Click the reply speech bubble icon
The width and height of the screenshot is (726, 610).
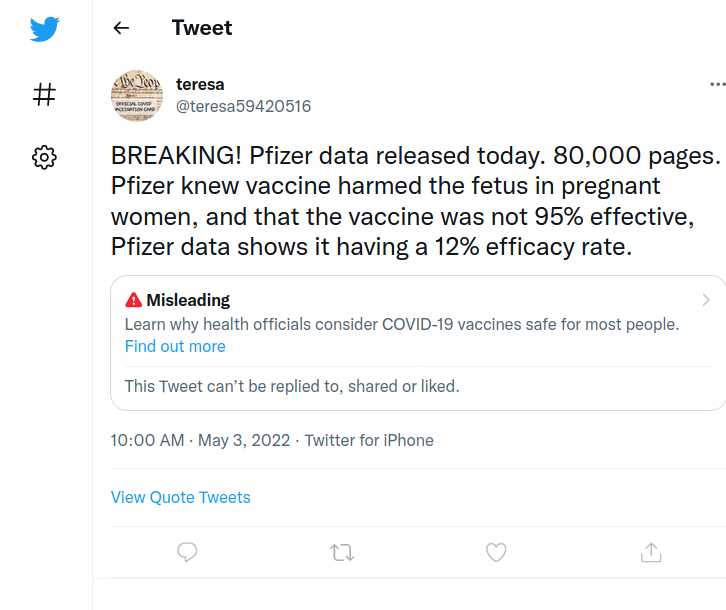coord(187,552)
